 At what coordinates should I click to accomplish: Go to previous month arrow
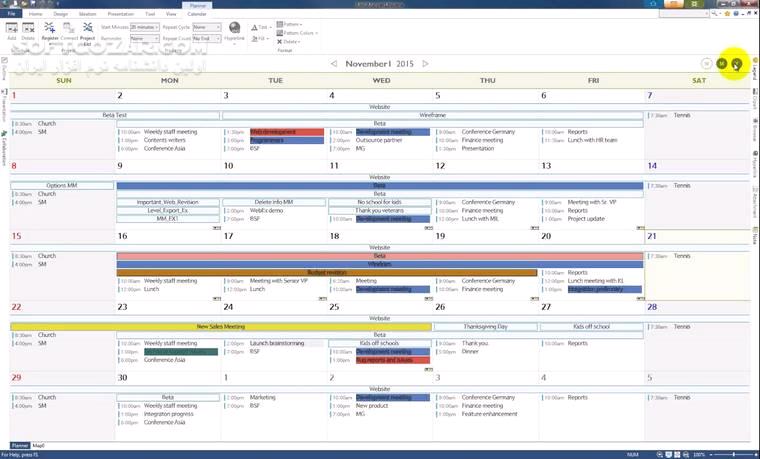coord(333,63)
